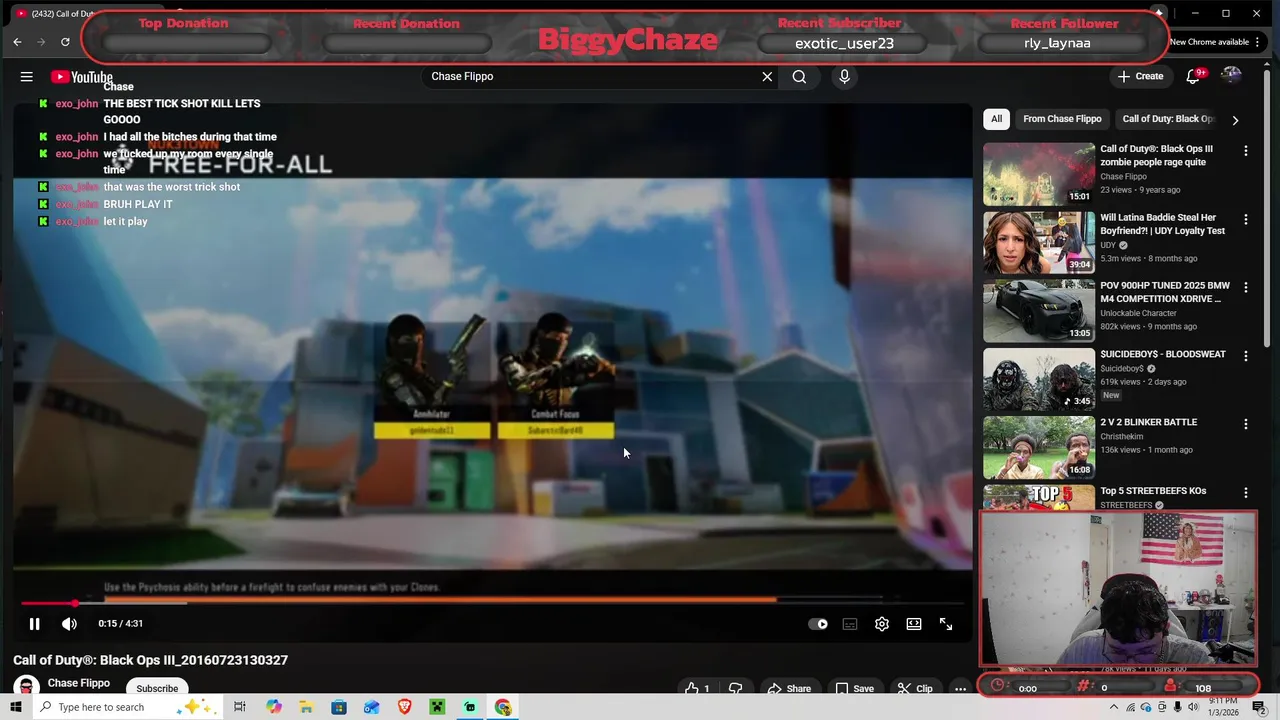The image size is (1280, 720).
Task: Enter fullscreen on the video player
Action: coord(945,624)
